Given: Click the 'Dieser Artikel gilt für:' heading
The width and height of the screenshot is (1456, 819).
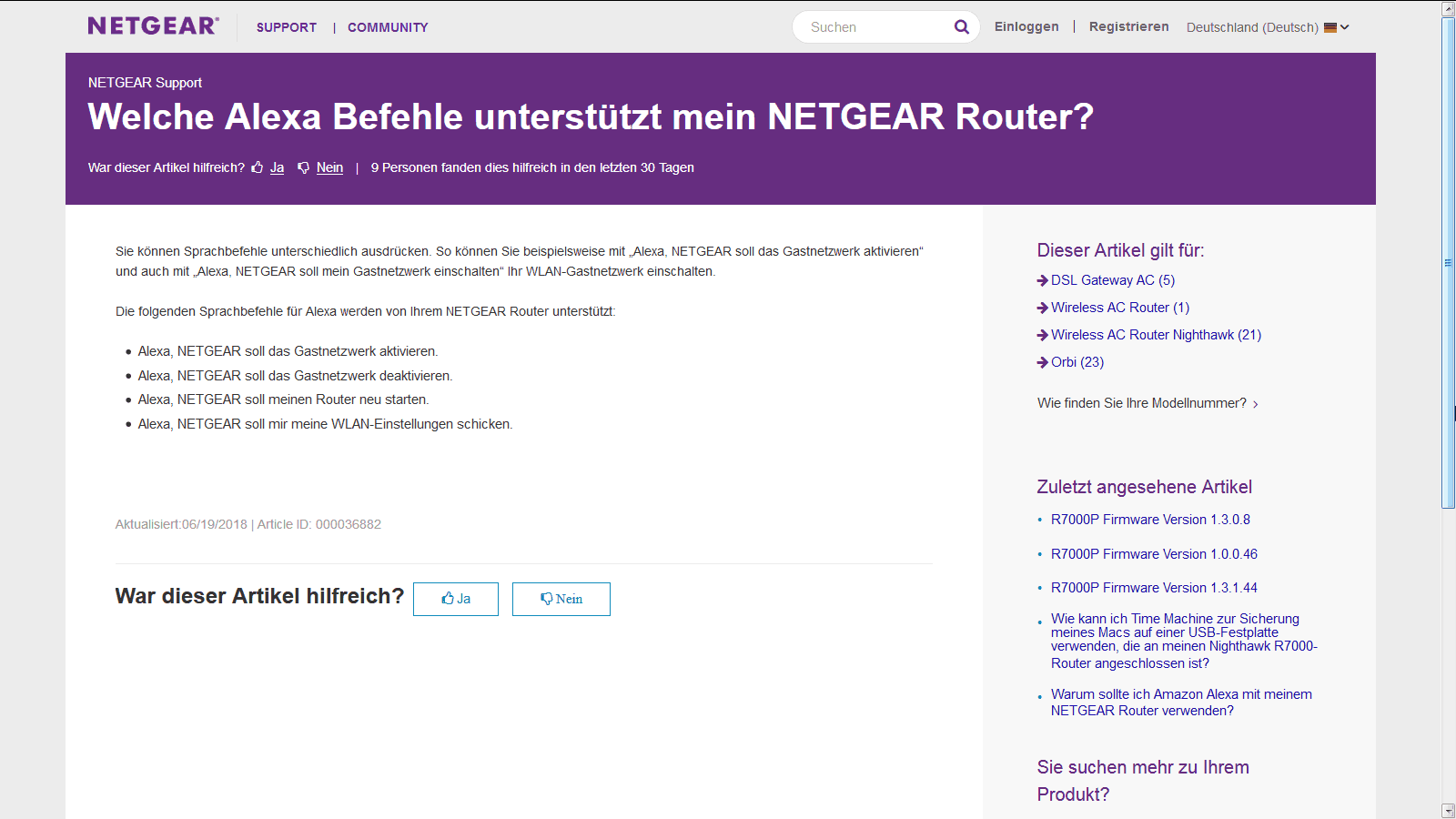Looking at the screenshot, I should pyautogui.click(x=1120, y=250).
